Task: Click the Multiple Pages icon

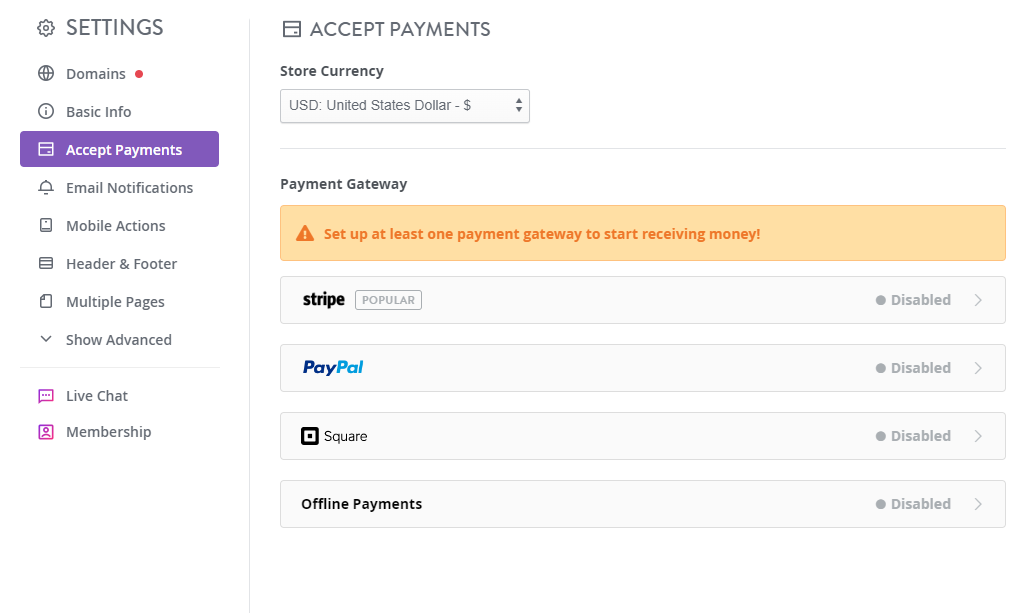Action: coord(45,302)
